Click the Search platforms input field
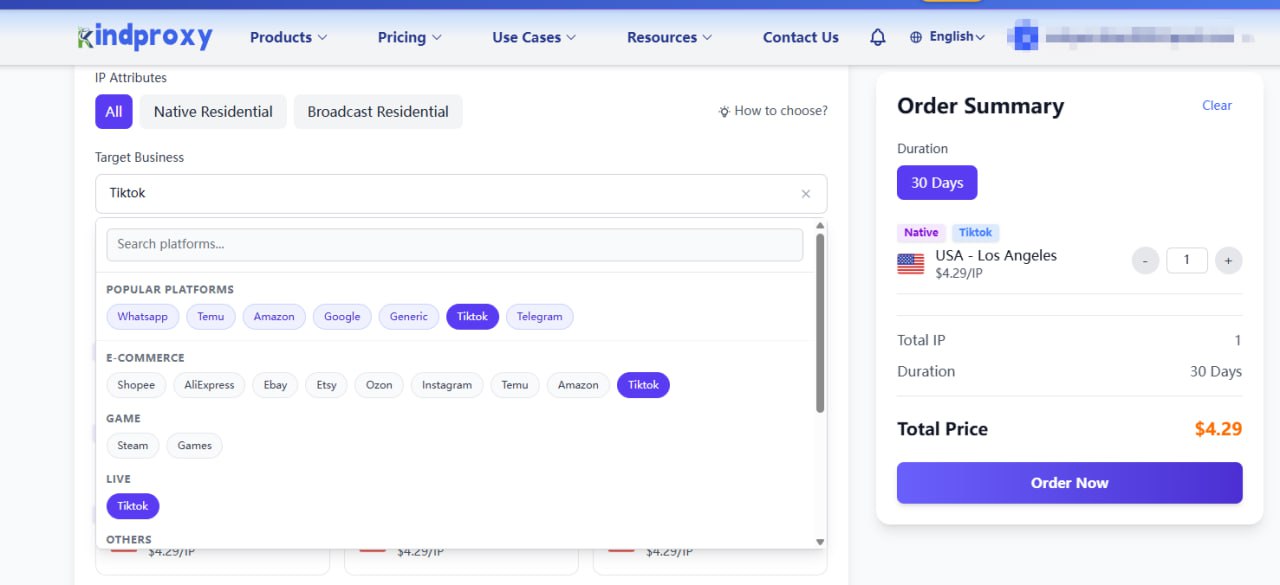 click(454, 244)
